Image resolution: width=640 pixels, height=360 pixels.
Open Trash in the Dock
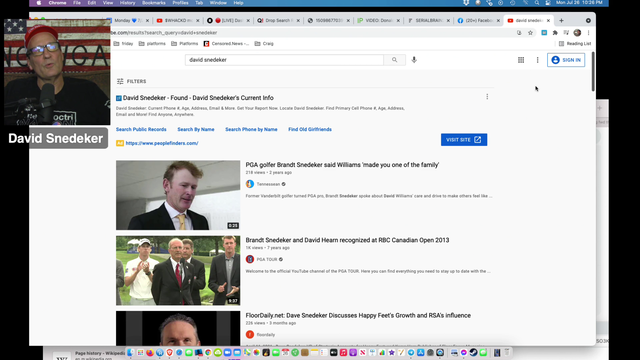507,353
